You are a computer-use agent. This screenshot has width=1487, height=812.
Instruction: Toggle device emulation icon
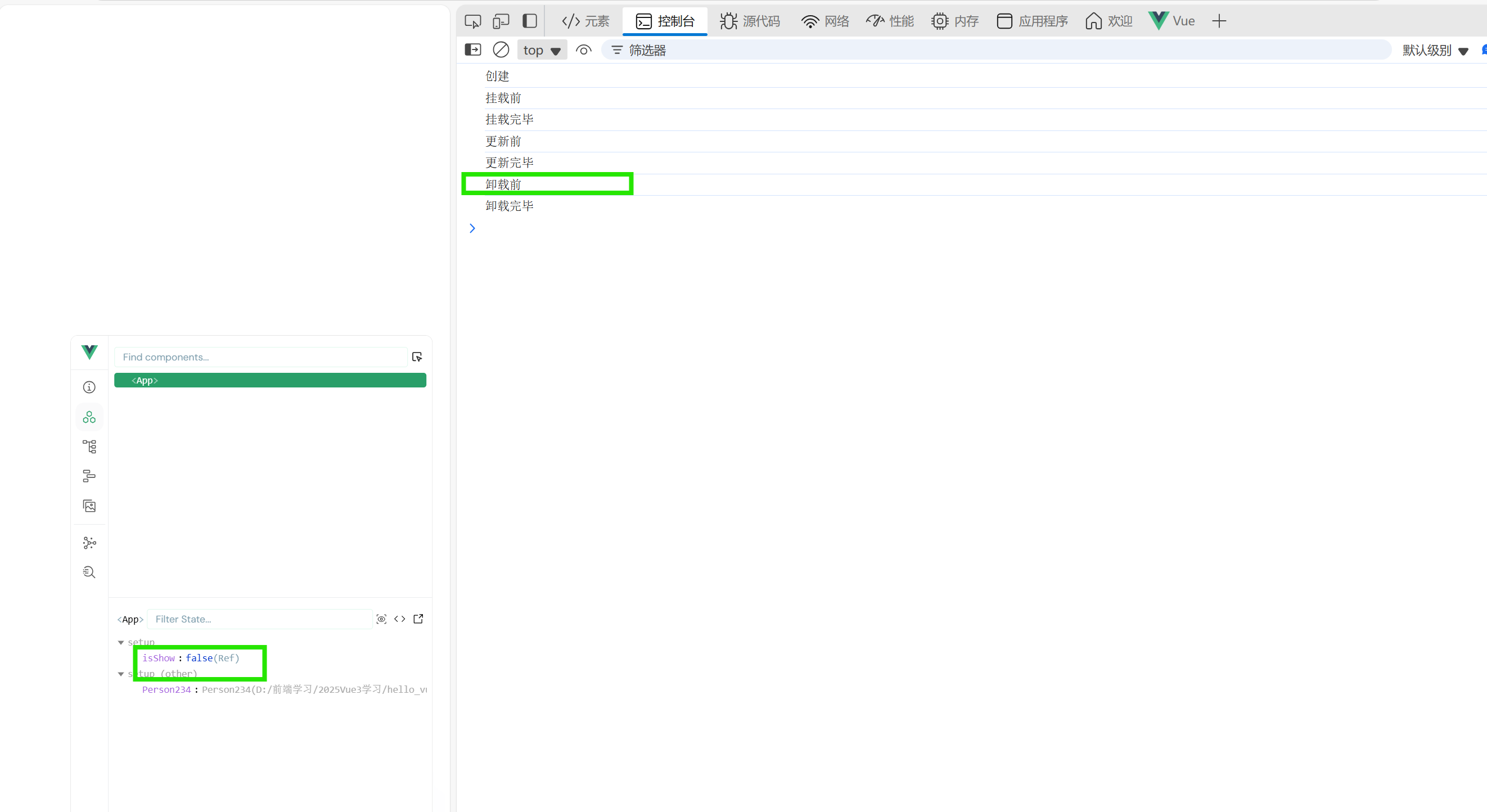pyautogui.click(x=501, y=21)
